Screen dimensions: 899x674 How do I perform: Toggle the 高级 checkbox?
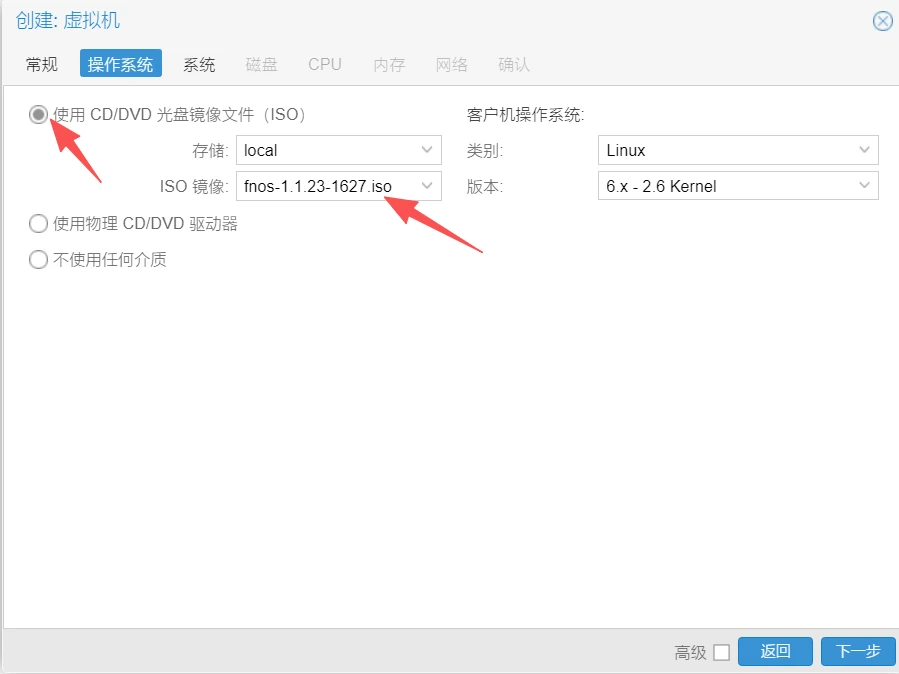[x=721, y=653]
